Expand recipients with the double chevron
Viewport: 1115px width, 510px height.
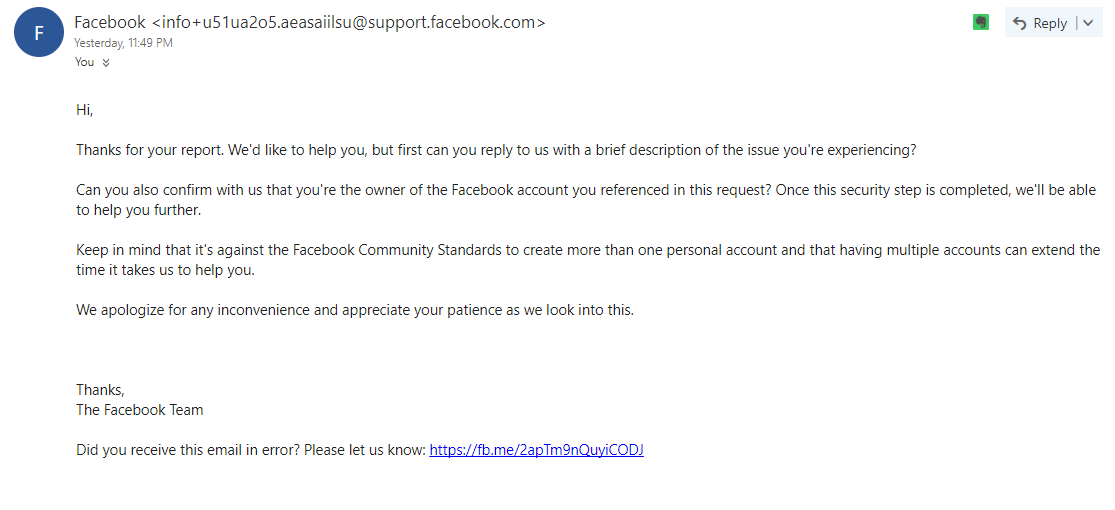point(106,63)
